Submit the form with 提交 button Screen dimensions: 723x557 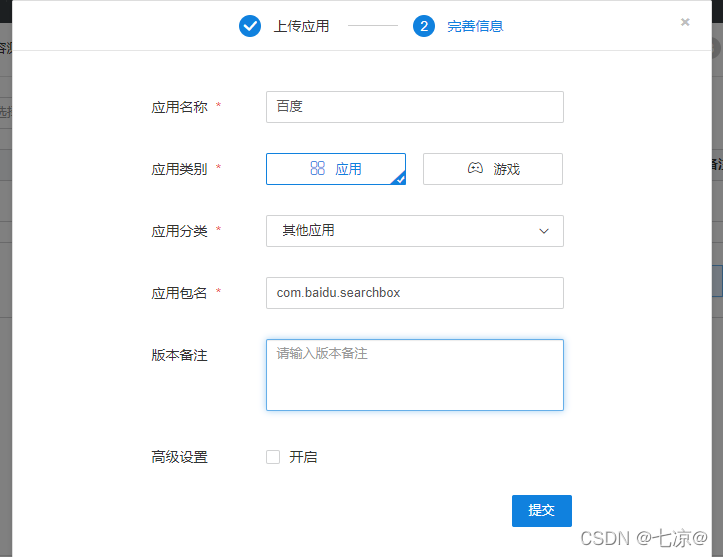tap(542, 510)
